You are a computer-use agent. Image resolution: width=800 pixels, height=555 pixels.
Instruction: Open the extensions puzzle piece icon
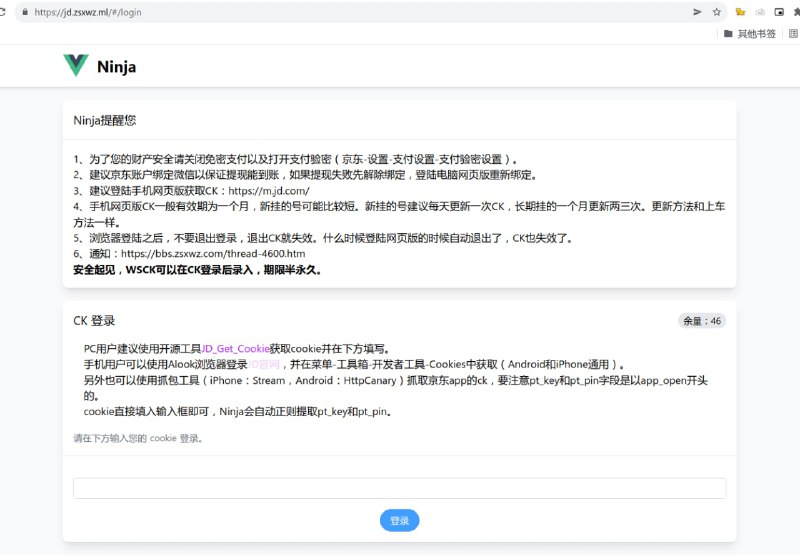point(795,12)
